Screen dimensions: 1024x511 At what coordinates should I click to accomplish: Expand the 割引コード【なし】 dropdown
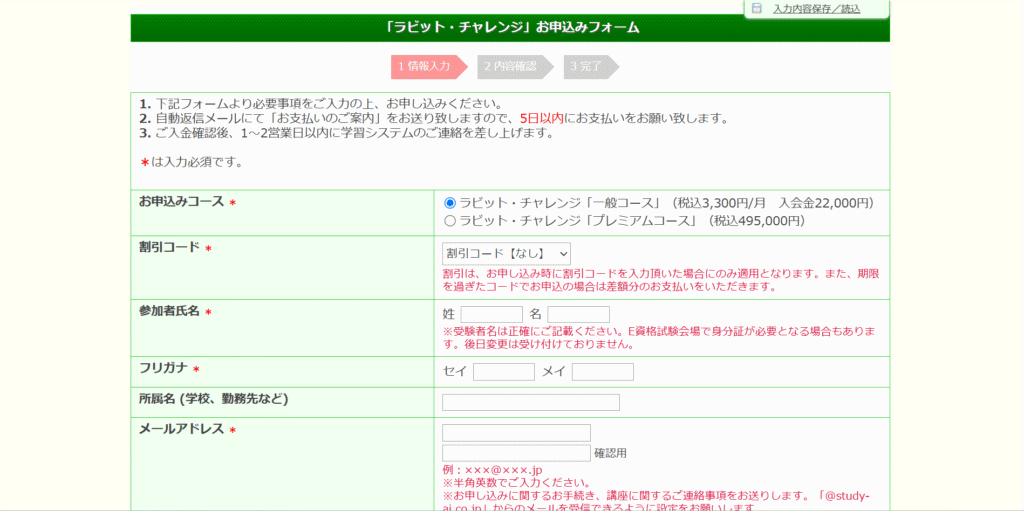tap(506, 254)
